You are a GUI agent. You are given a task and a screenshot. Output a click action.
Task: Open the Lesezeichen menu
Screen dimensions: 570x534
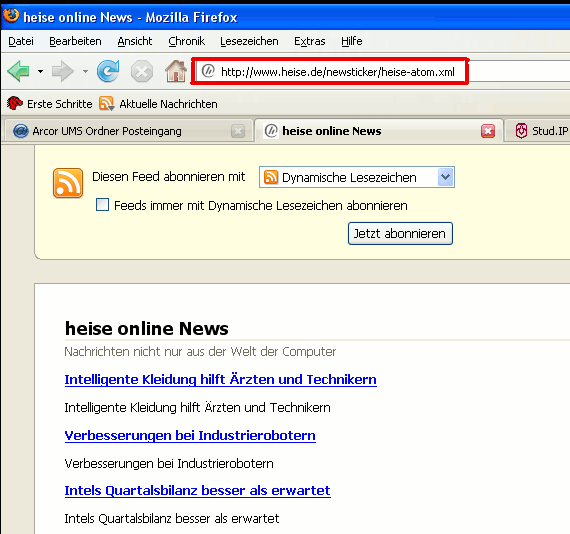pyautogui.click(x=249, y=41)
